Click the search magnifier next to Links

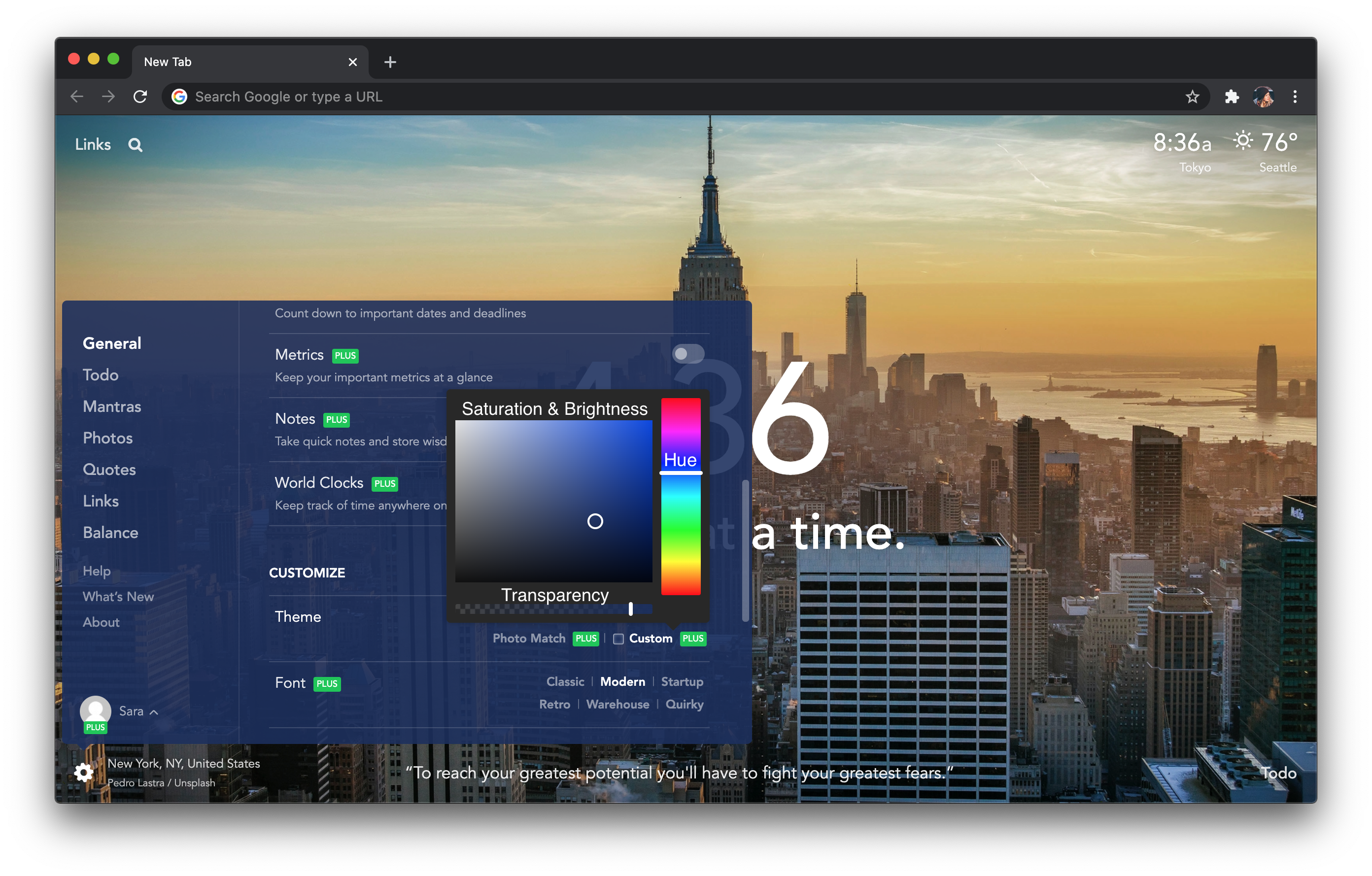click(135, 145)
